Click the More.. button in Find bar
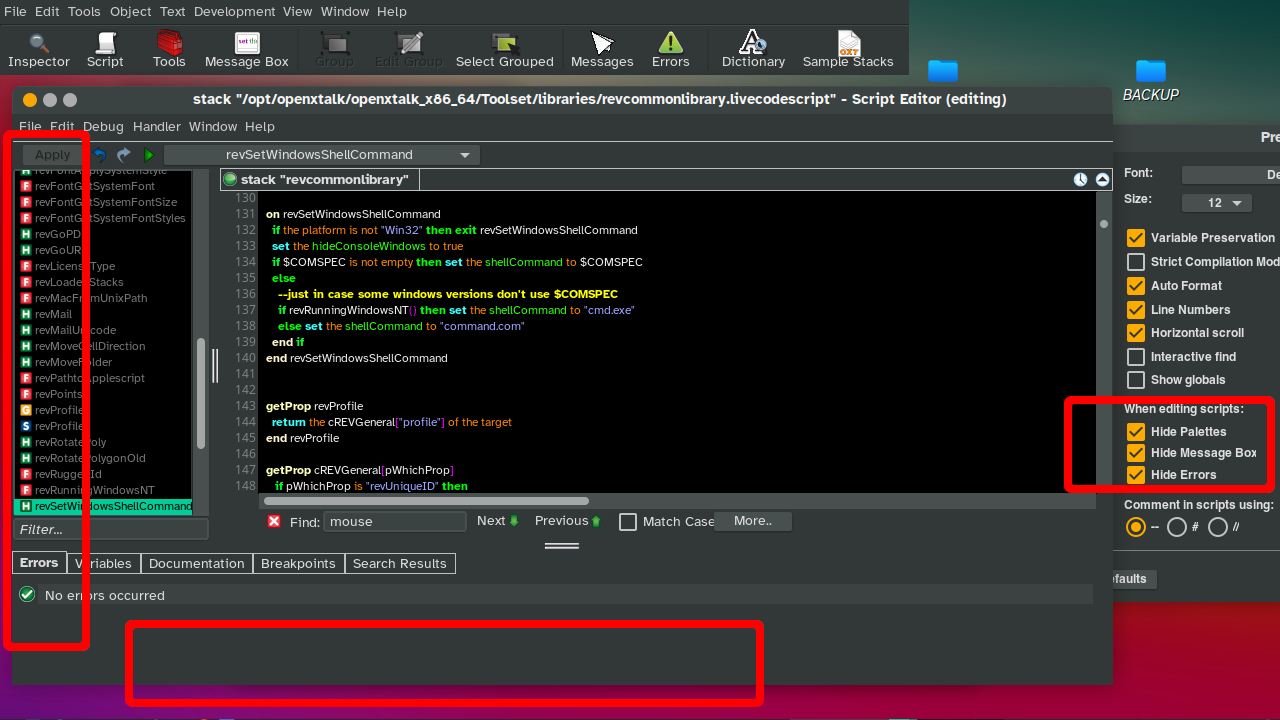Image resolution: width=1280 pixels, height=720 pixels. pyautogui.click(x=752, y=521)
